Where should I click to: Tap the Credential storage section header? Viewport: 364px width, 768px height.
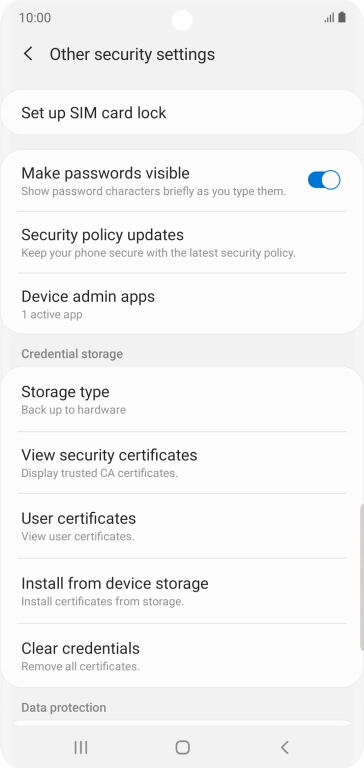72,354
